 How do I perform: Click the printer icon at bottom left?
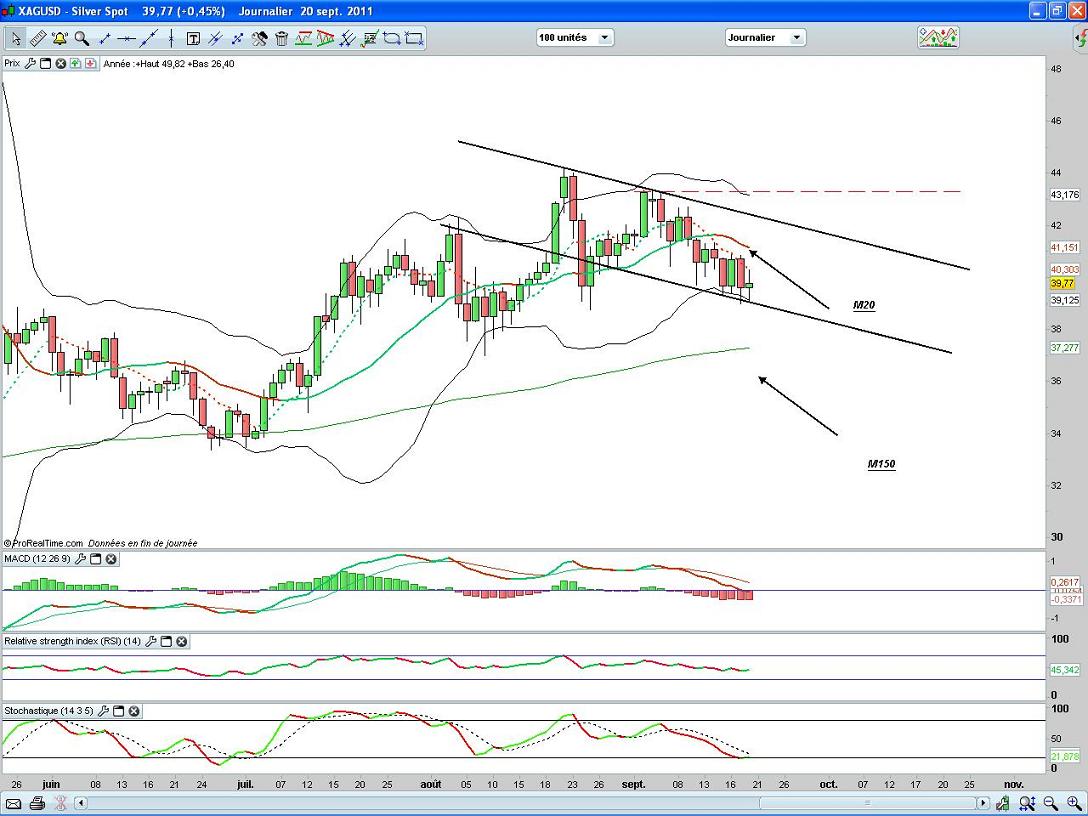click(x=37, y=803)
